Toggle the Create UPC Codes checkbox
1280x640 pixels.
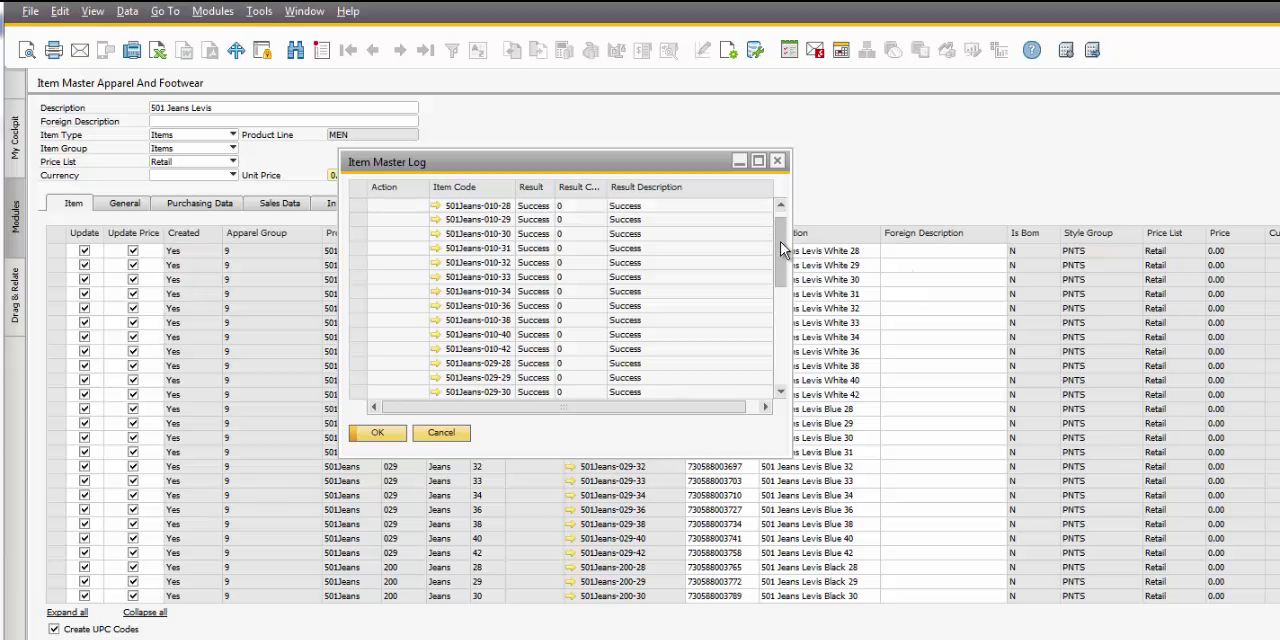coord(54,629)
